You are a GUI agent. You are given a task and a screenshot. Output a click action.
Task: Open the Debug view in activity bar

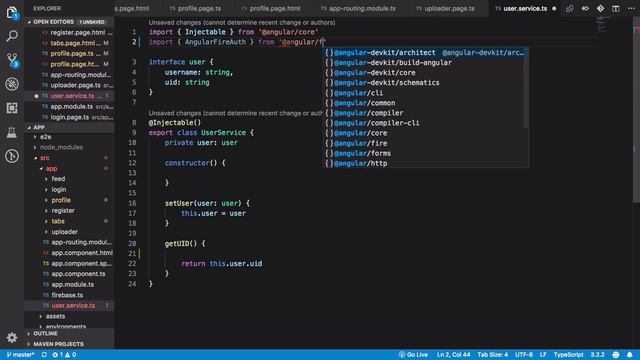tap(12, 84)
